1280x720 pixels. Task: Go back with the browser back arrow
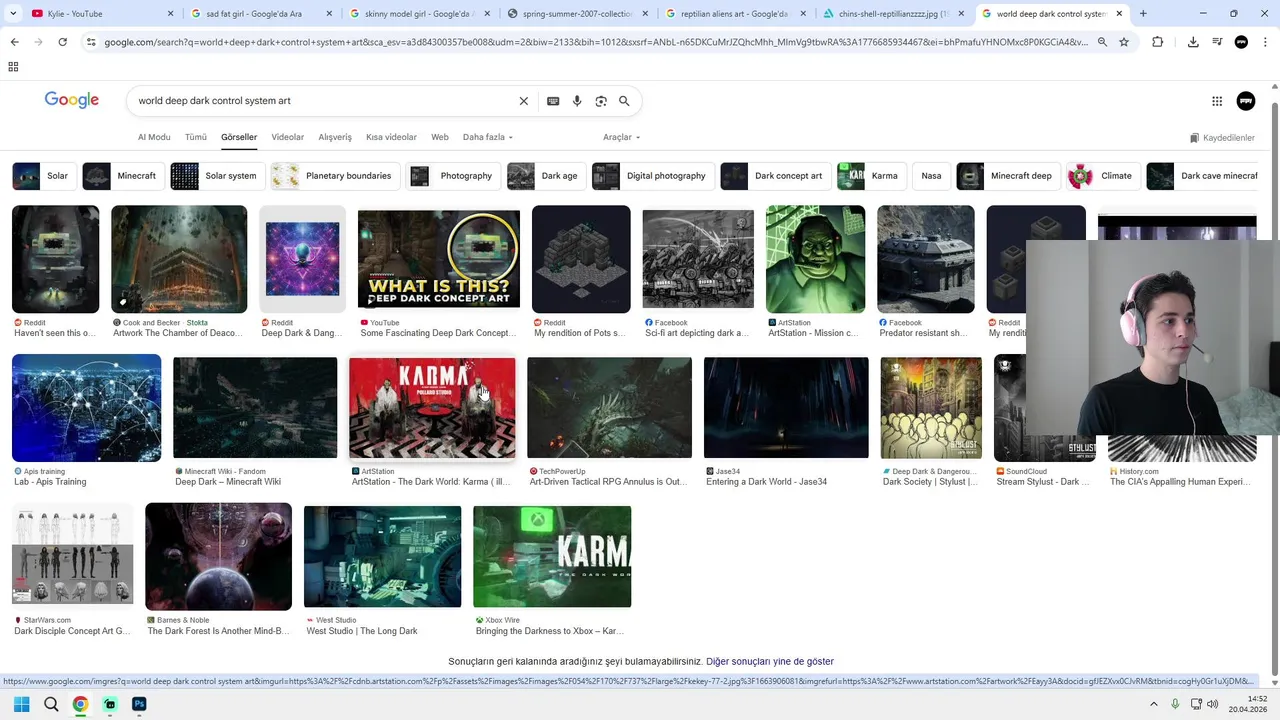click(14, 42)
